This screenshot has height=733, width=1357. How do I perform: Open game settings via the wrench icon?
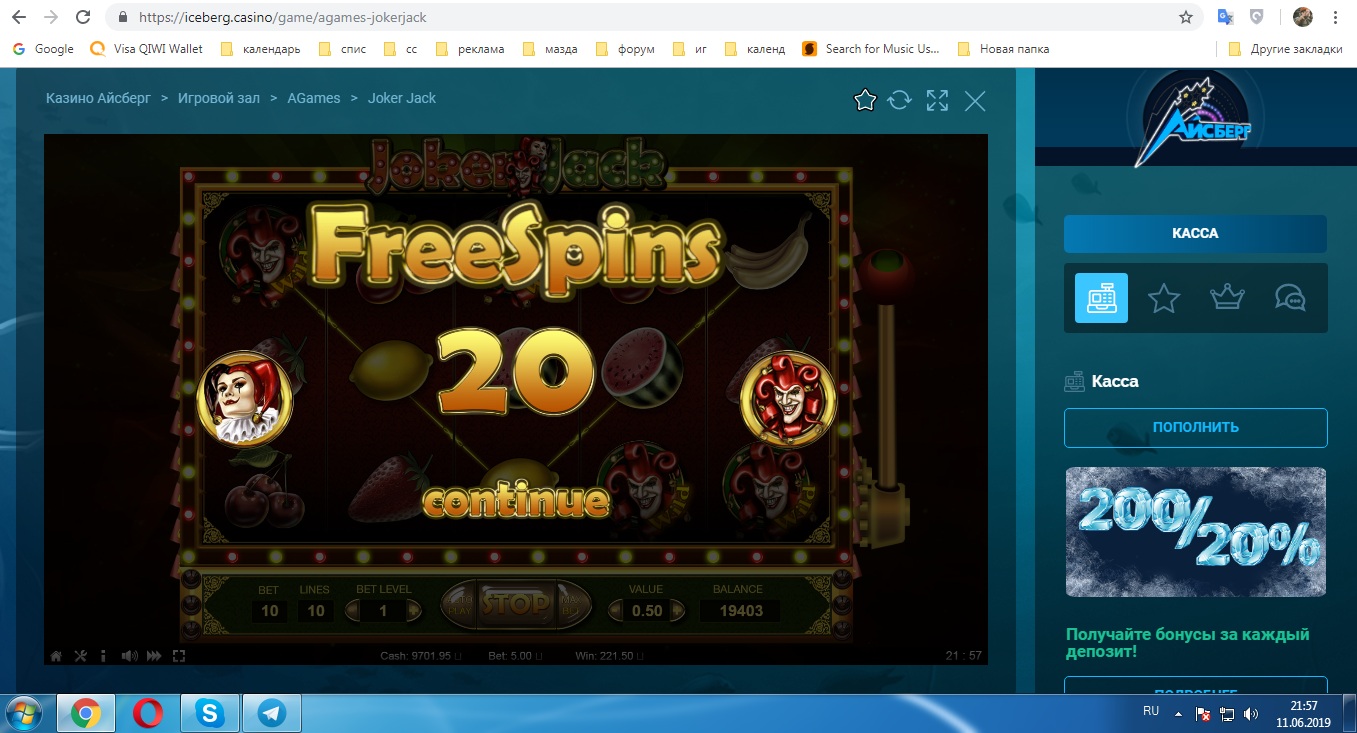tap(82, 656)
